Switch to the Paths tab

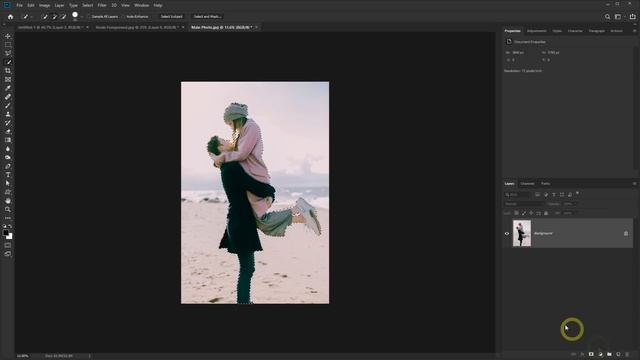(545, 184)
